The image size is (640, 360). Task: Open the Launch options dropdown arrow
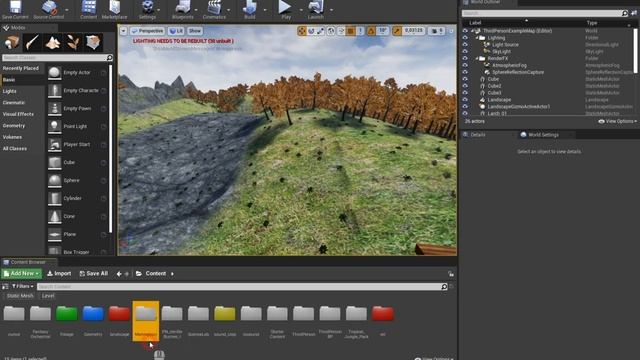tap(331, 10)
